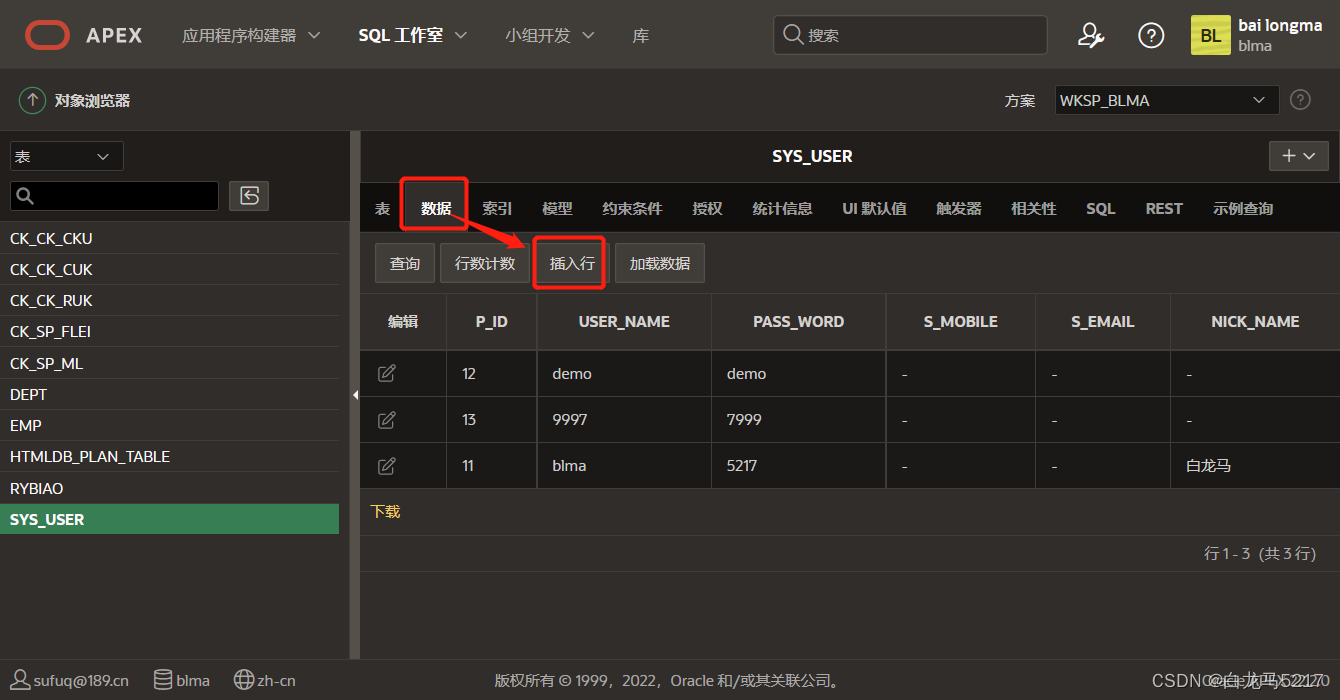Switch to the 示例查询 tab

click(1243, 208)
